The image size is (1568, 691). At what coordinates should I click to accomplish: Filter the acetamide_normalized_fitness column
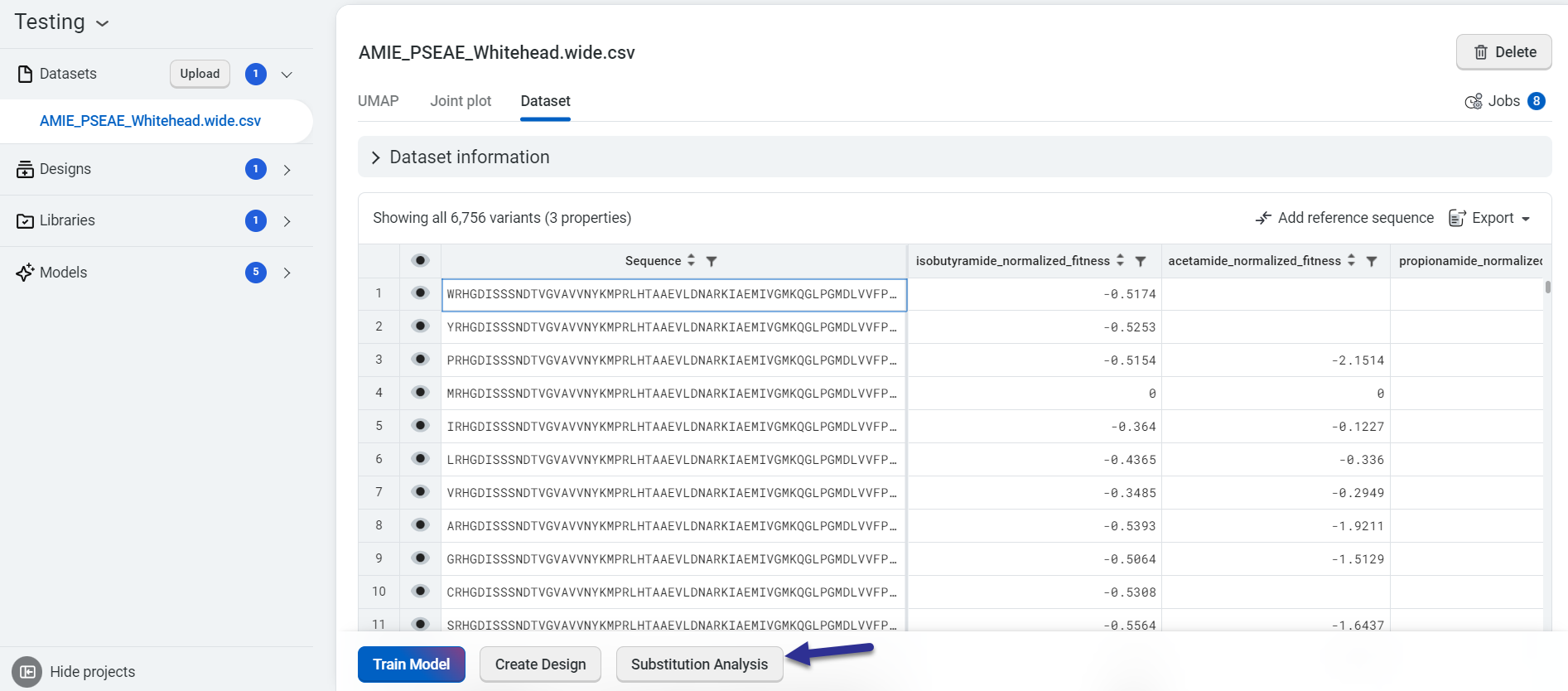[x=1372, y=261]
